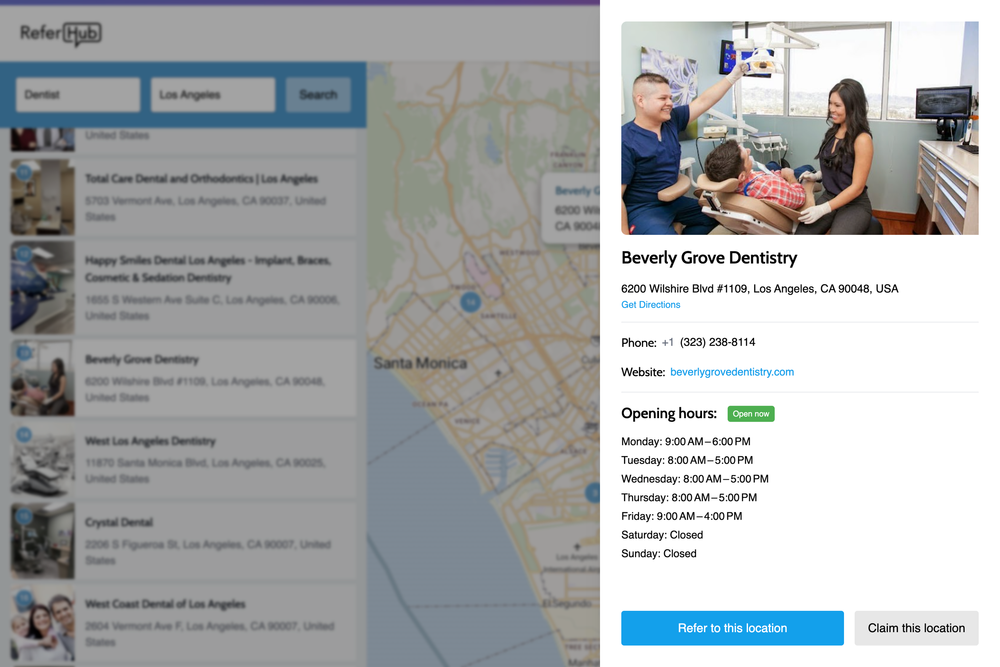
Task: Click Sunday: Closed entry
Action: (659, 553)
